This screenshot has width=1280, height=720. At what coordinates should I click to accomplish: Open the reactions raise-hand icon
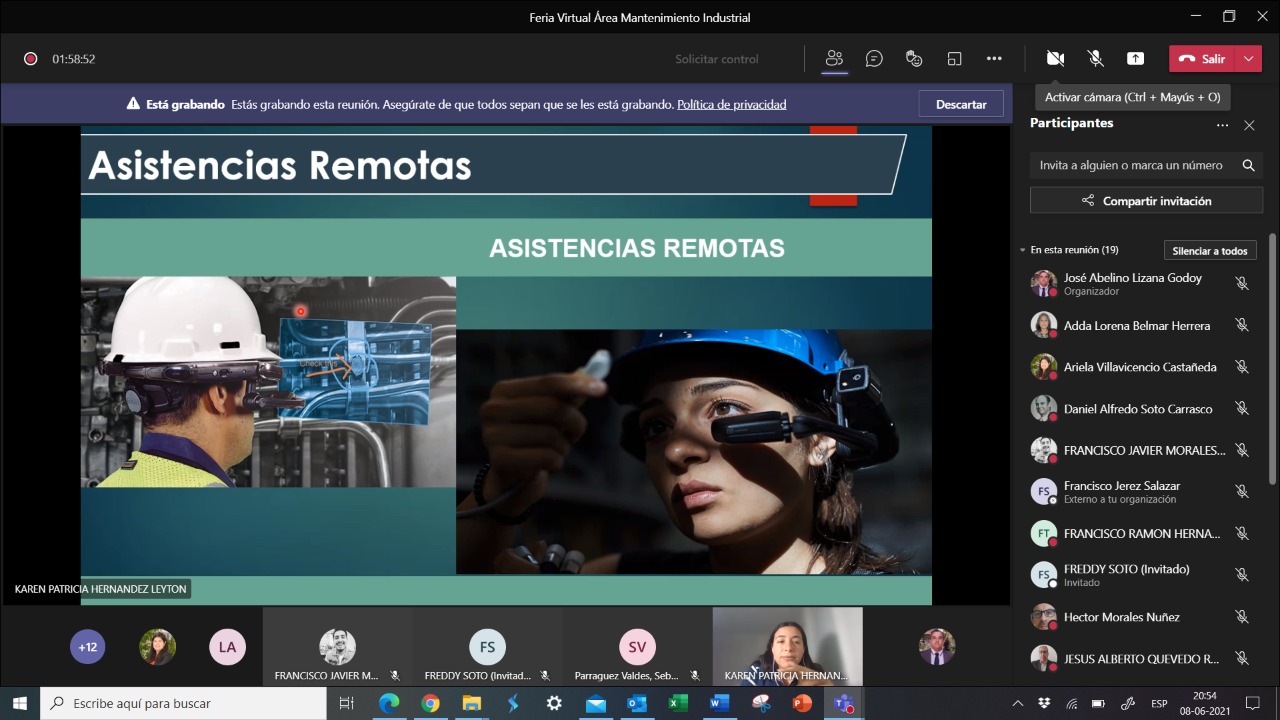coord(914,58)
